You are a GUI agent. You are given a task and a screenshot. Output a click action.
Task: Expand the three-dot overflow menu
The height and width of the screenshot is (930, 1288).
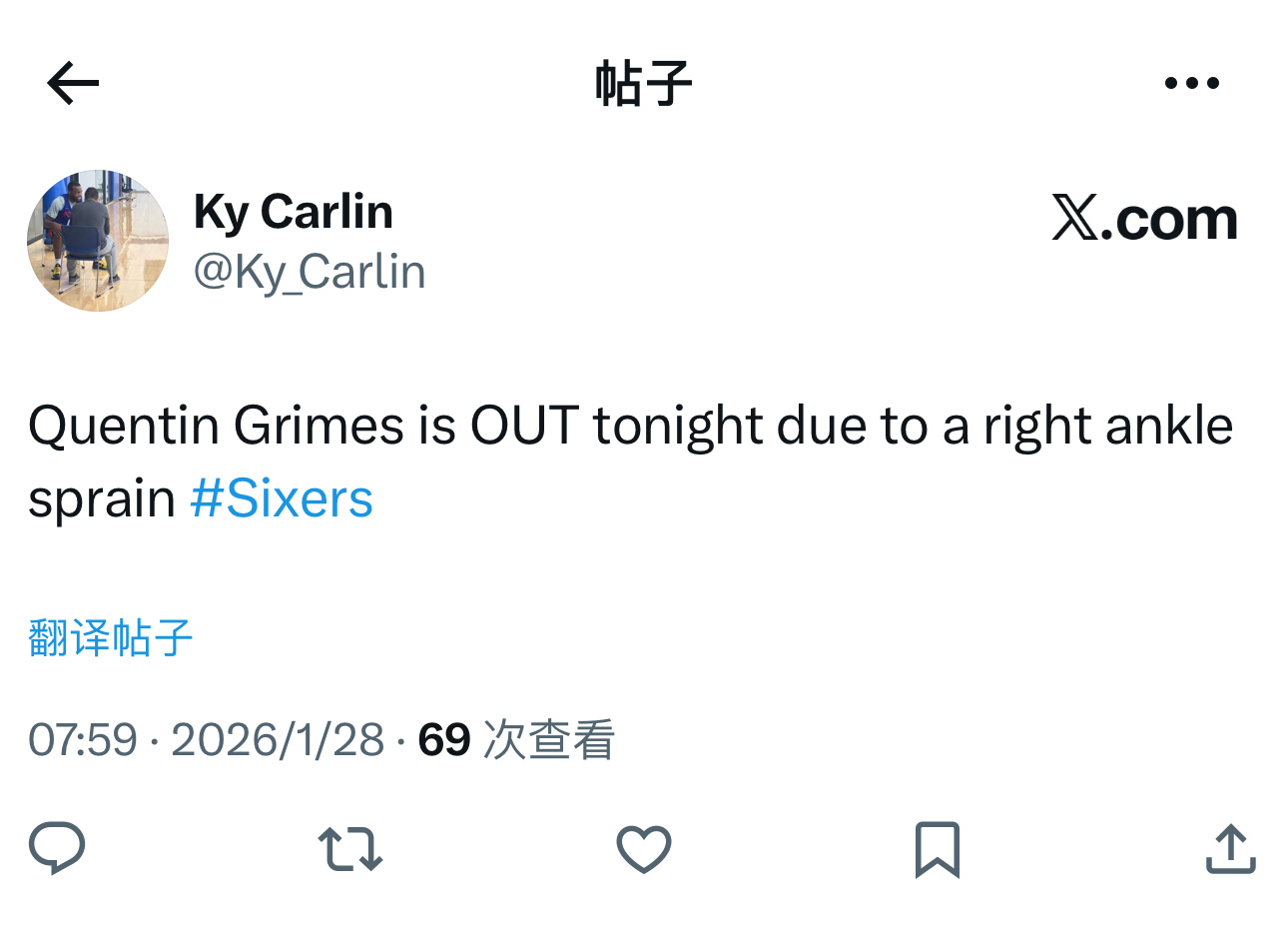click(1192, 82)
